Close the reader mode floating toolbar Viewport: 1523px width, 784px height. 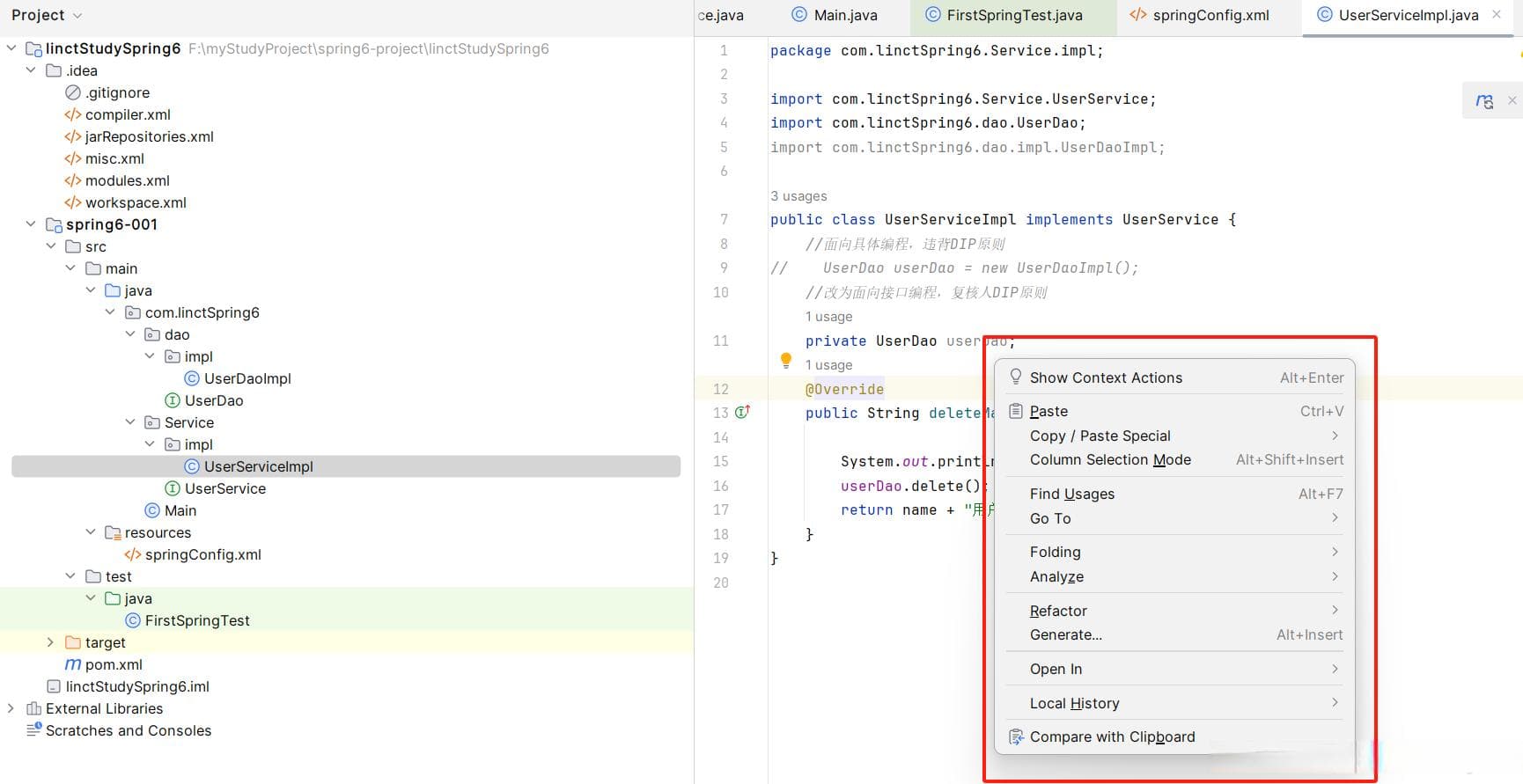tap(1512, 100)
